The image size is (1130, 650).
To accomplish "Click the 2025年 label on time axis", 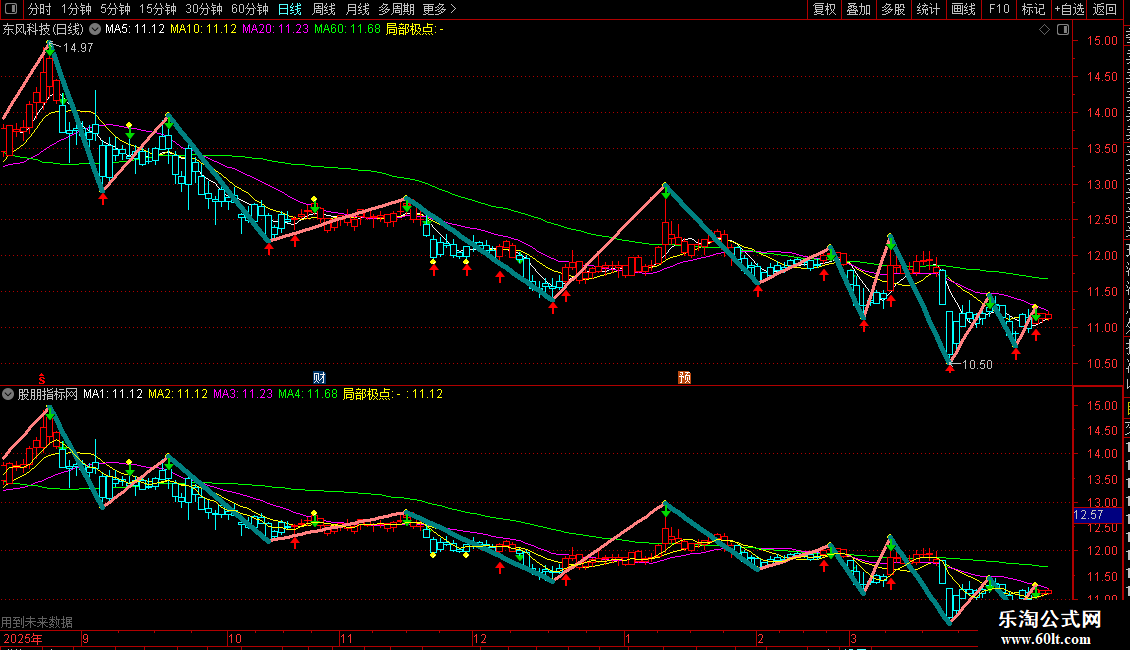I will [x=23, y=638].
